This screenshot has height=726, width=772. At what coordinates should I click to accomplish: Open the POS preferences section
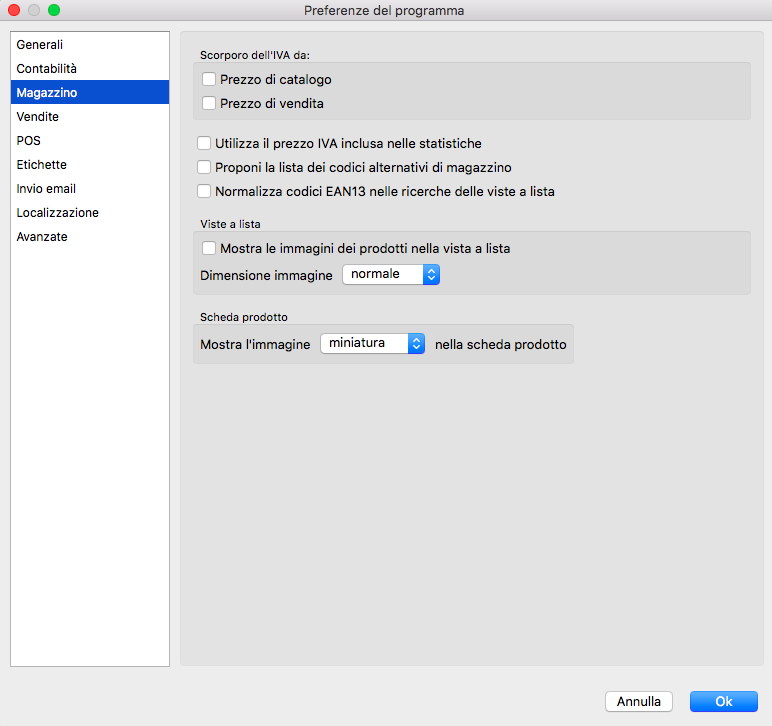coord(29,141)
